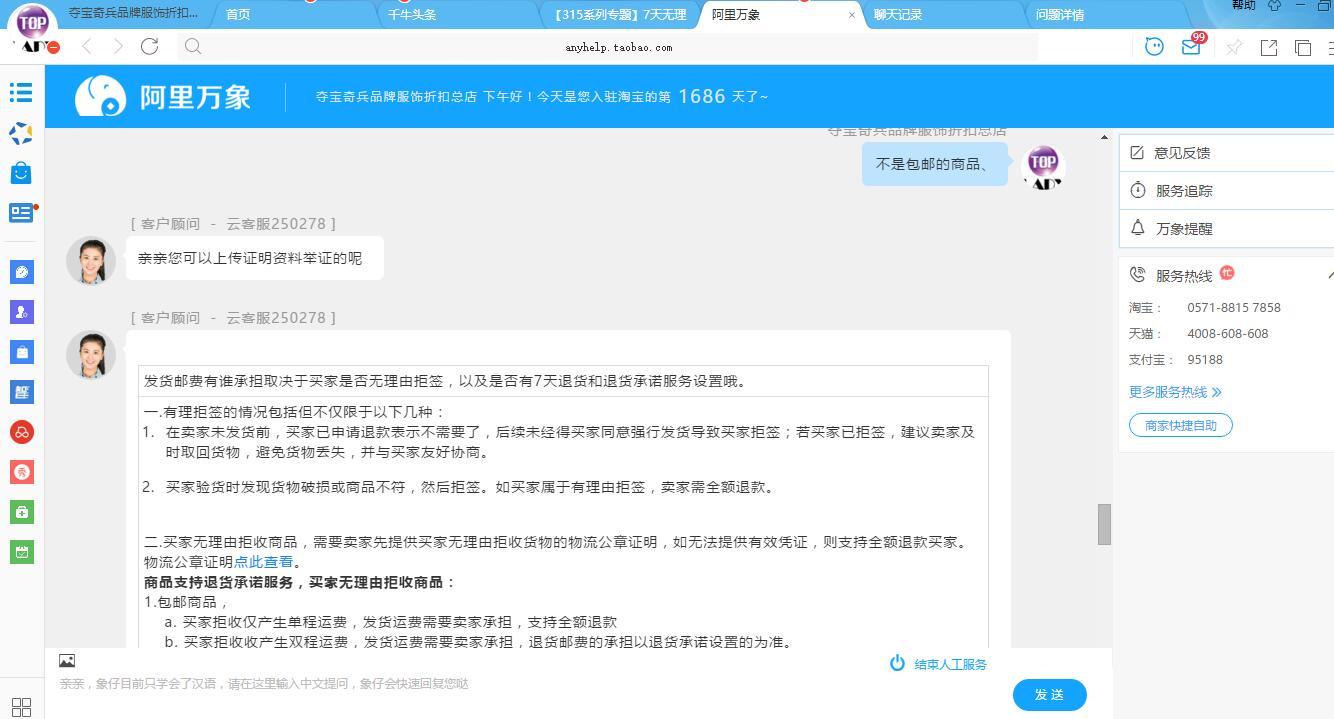Switch to the 聊天记录 tab
The width and height of the screenshot is (1334, 719).
(x=897, y=14)
